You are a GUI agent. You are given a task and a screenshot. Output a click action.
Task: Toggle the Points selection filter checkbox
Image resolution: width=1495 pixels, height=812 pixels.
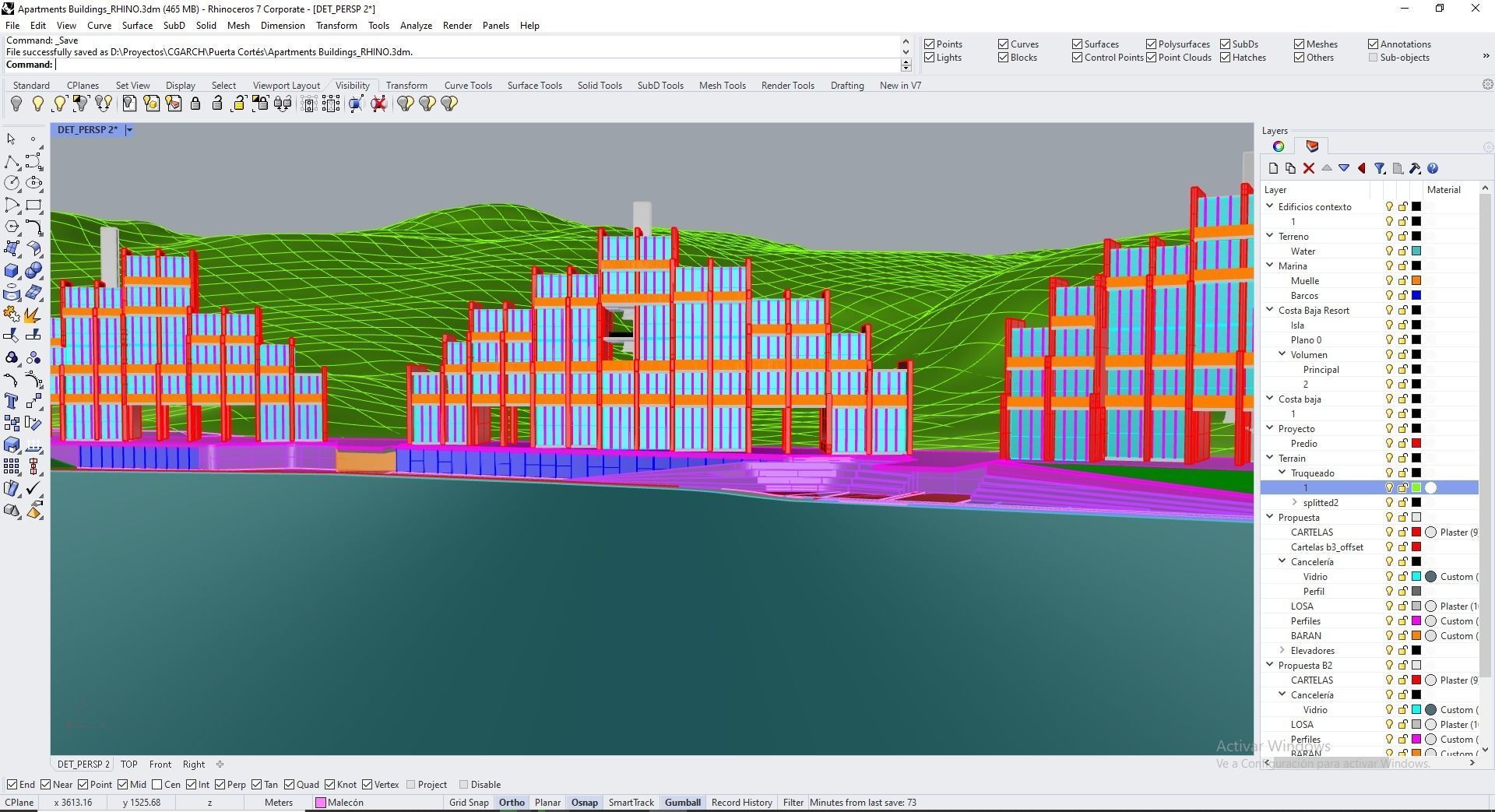(x=929, y=44)
